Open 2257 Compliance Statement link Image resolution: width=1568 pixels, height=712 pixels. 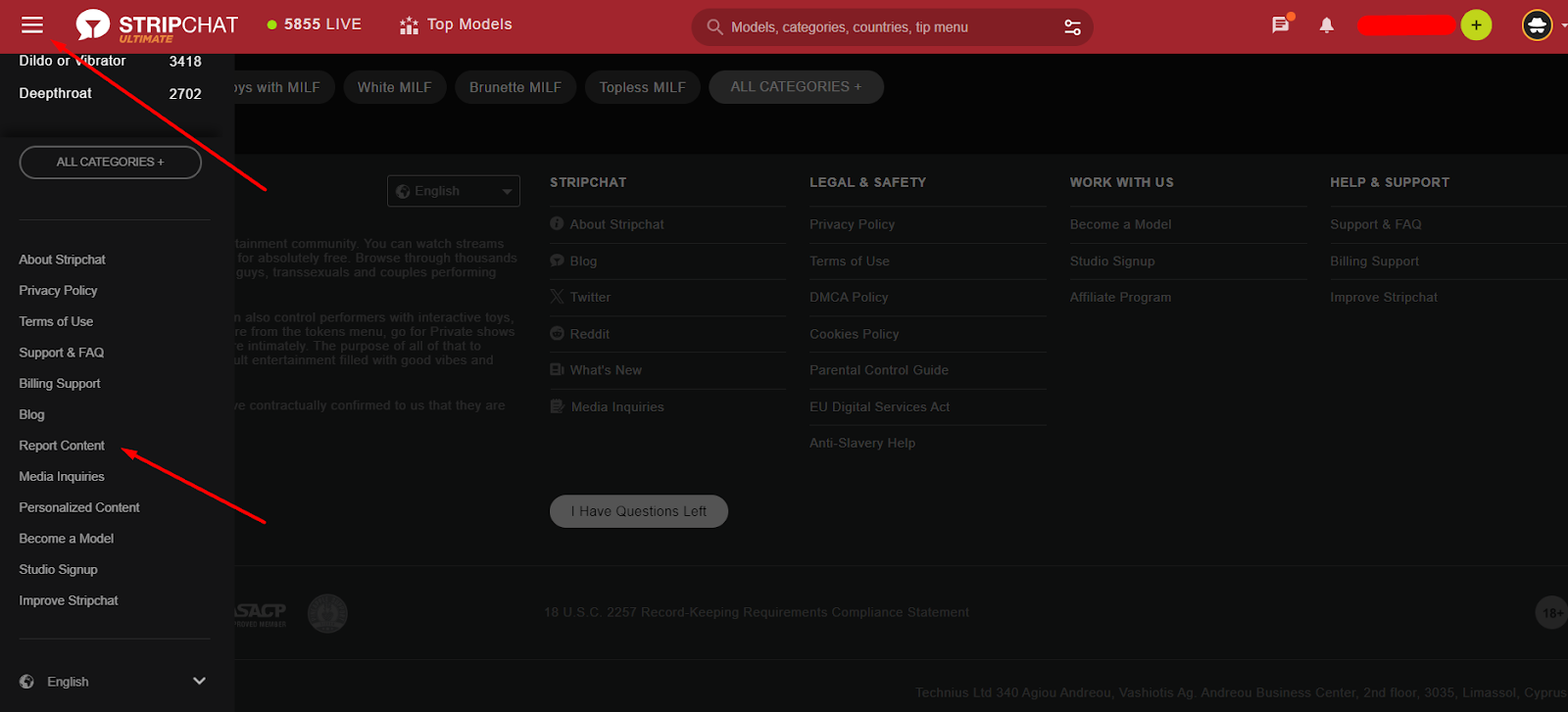coord(757,613)
